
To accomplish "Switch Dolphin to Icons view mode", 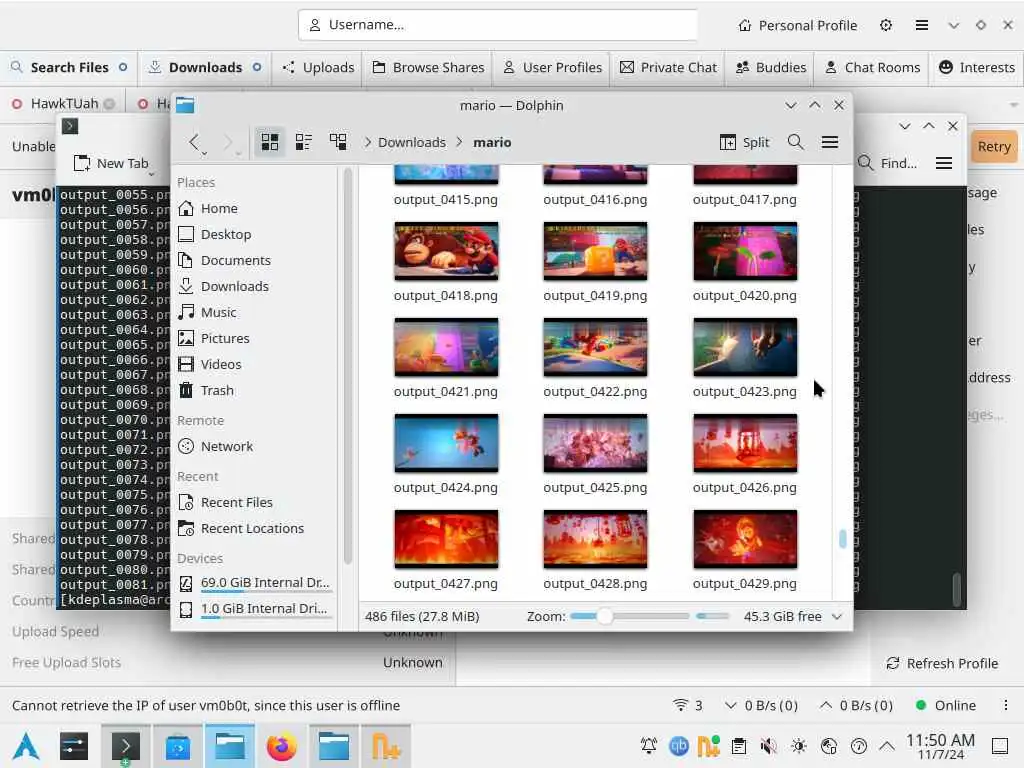I will click(270, 142).
